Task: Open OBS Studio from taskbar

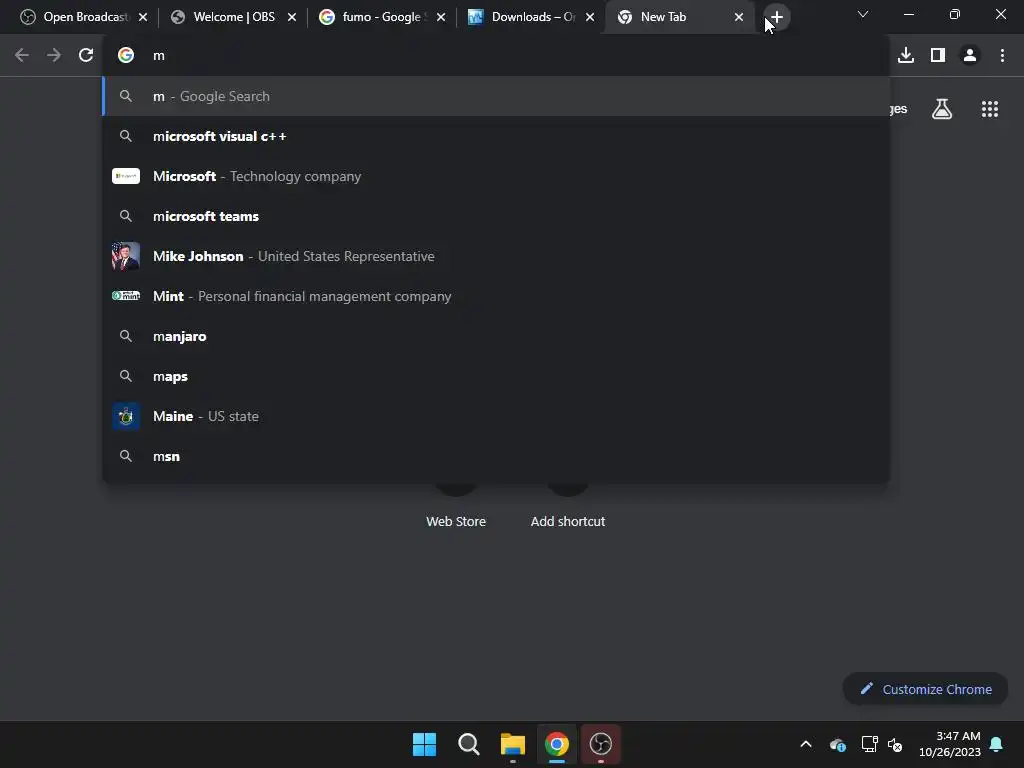Action: click(601, 744)
